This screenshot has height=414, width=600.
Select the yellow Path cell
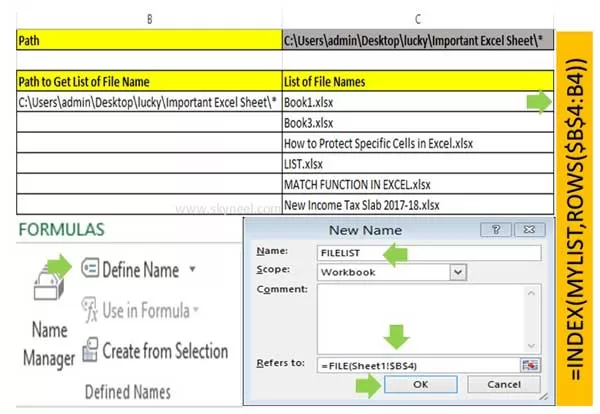point(149,40)
